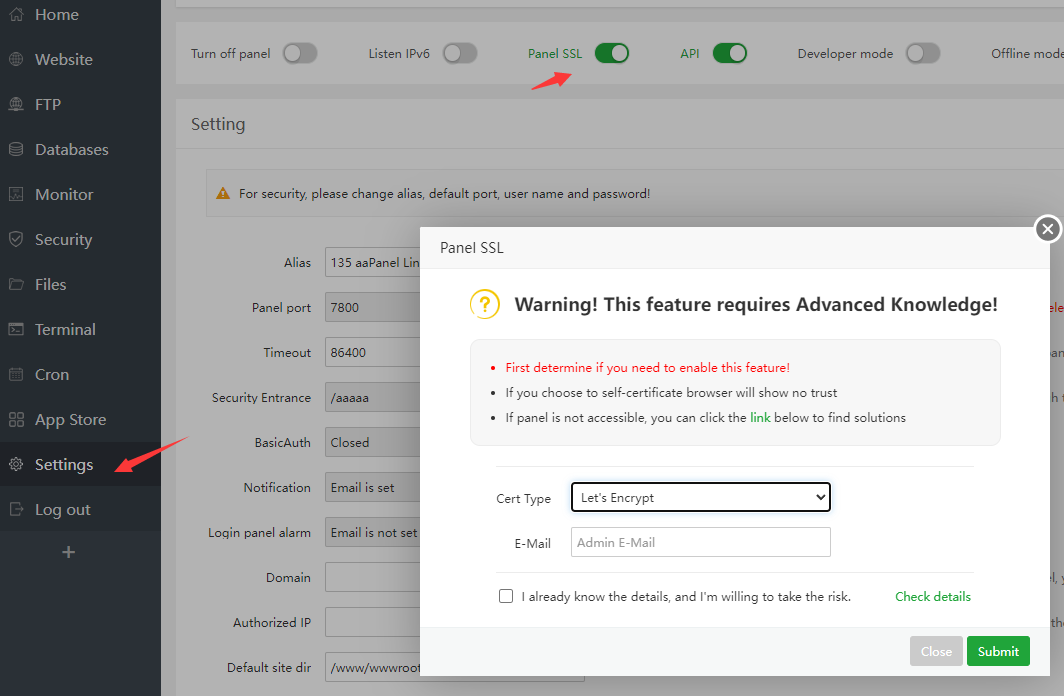
Task: Click the Authorized IP input field
Action: click(373, 622)
